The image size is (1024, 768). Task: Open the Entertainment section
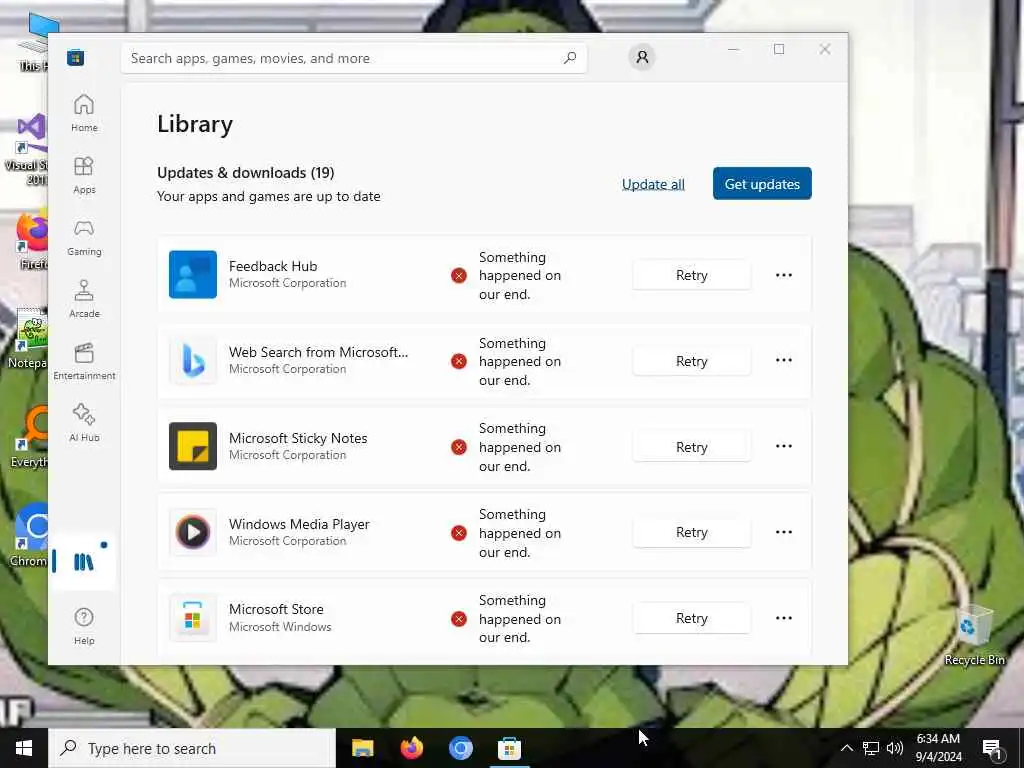pyautogui.click(x=84, y=361)
